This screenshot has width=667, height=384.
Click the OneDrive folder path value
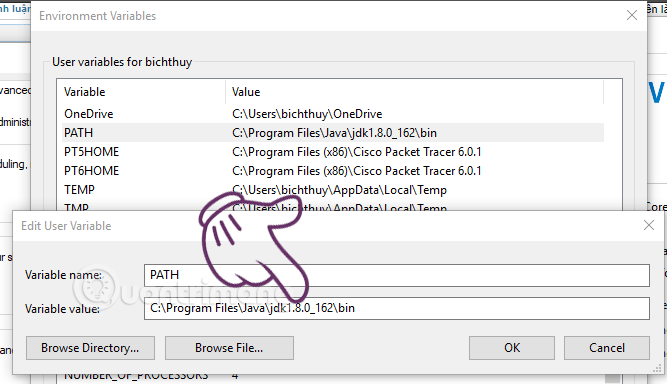coord(307,114)
